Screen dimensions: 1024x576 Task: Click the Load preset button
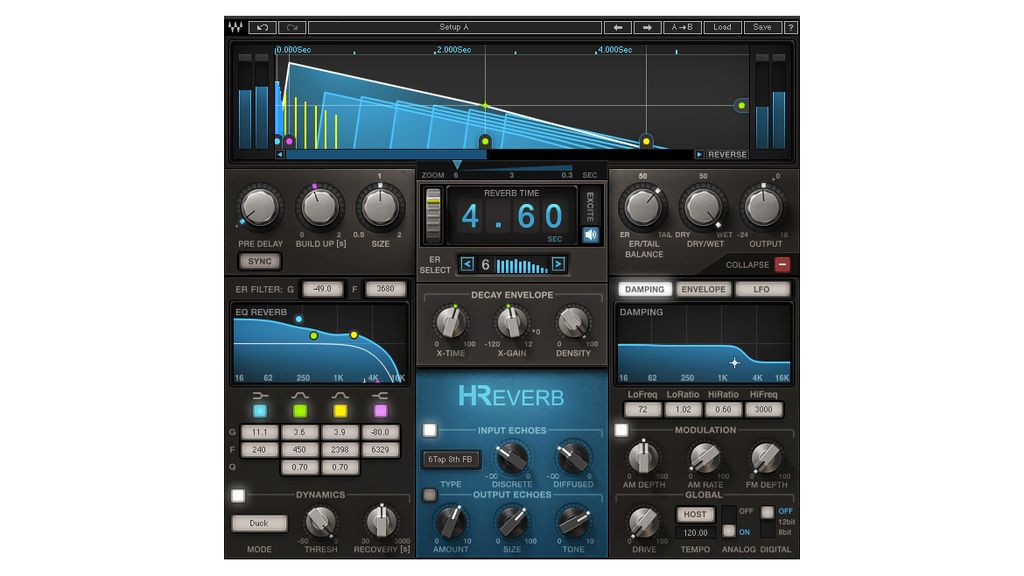click(x=721, y=27)
